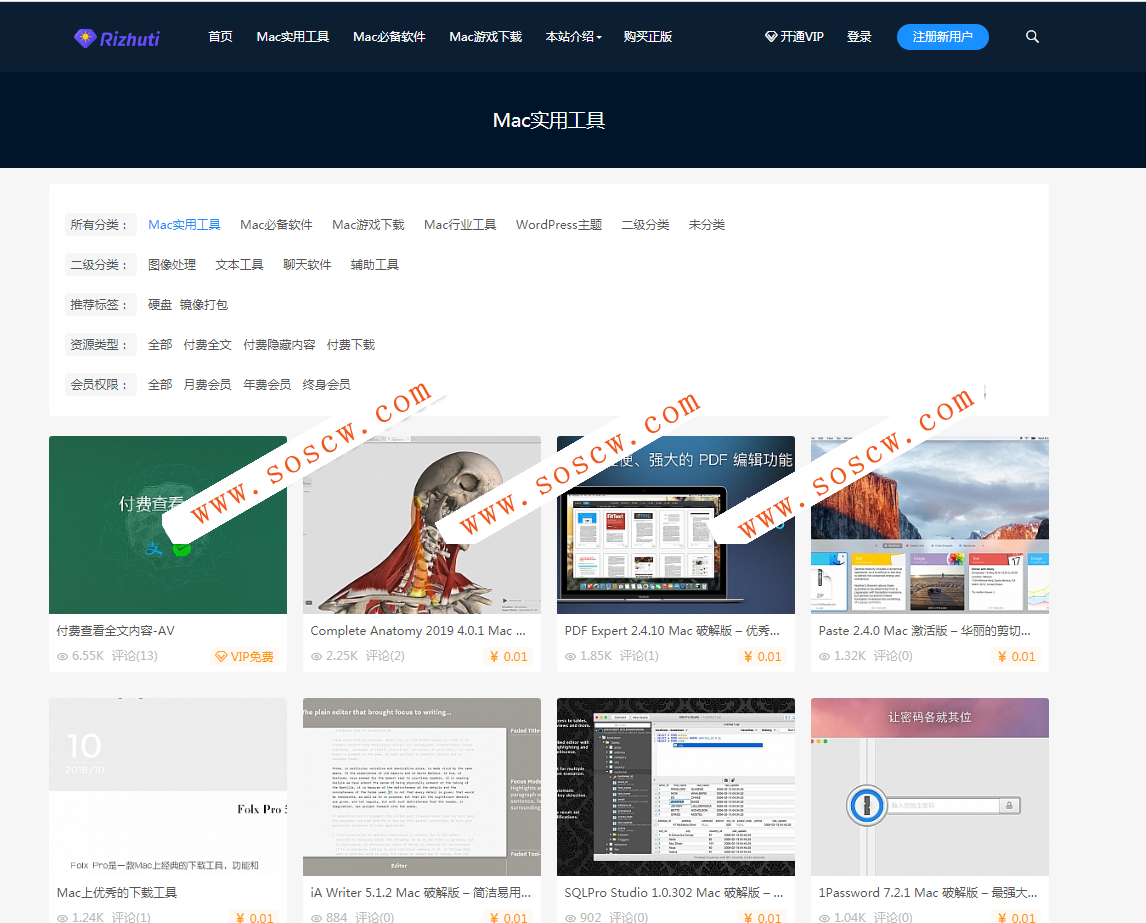Open title Paste 2.4.0 Mac 激活版
The image size is (1146, 923).
click(925, 631)
